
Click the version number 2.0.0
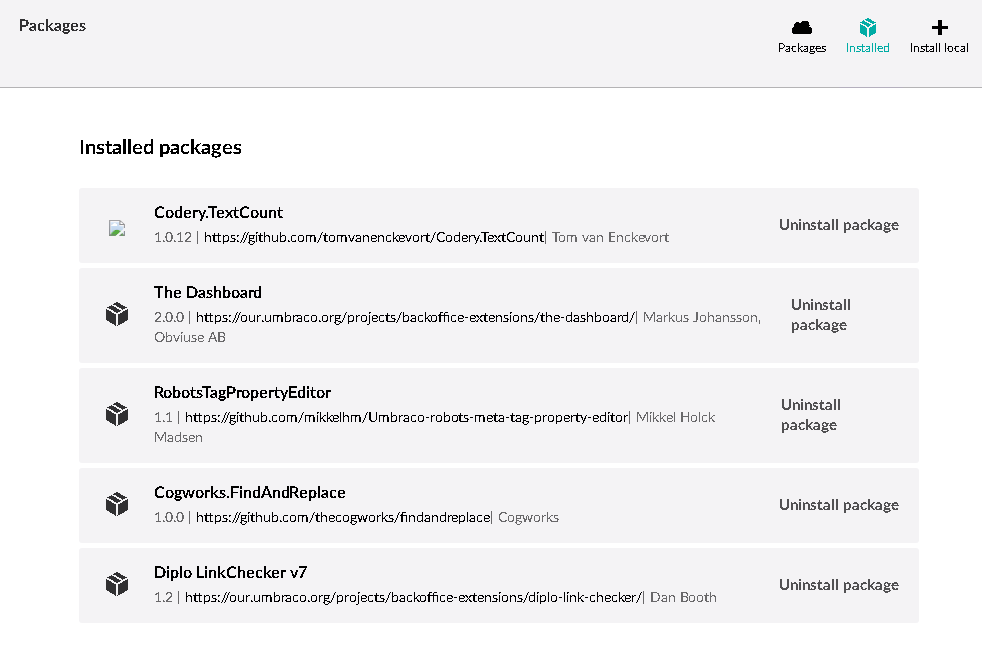pyautogui.click(x=169, y=317)
